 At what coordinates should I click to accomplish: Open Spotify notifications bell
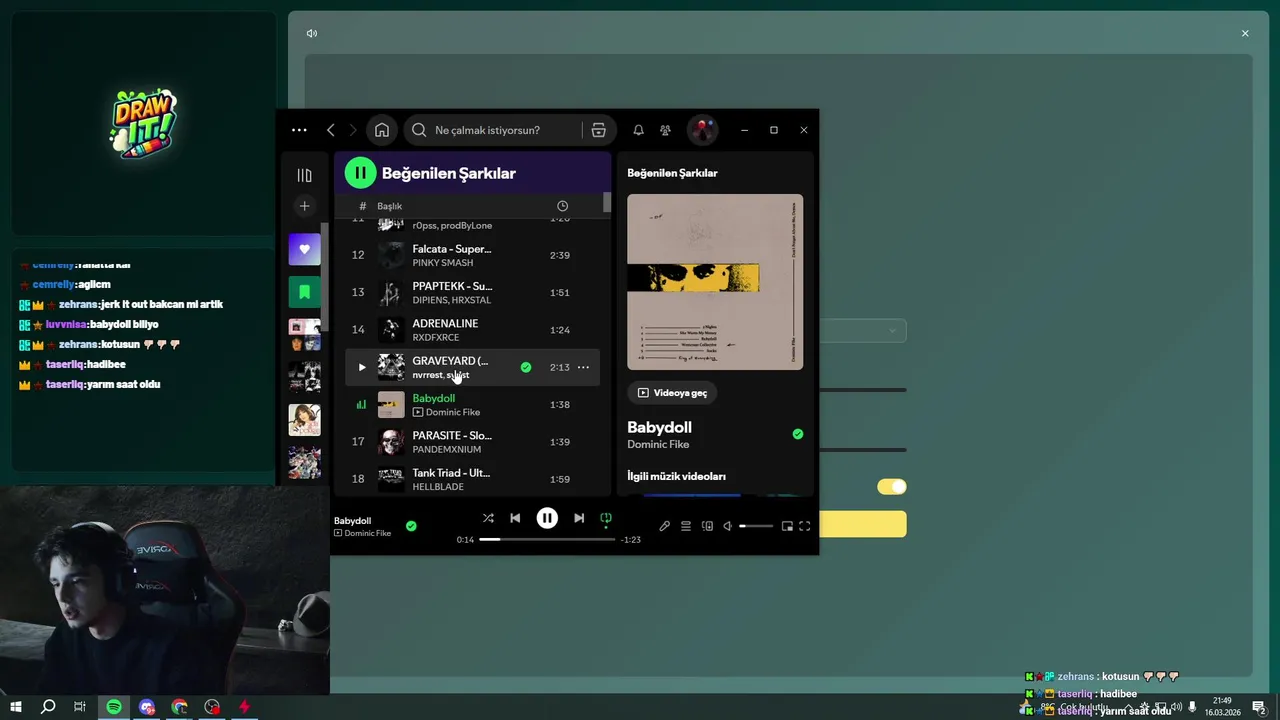pyautogui.click(x=638, y=130)
